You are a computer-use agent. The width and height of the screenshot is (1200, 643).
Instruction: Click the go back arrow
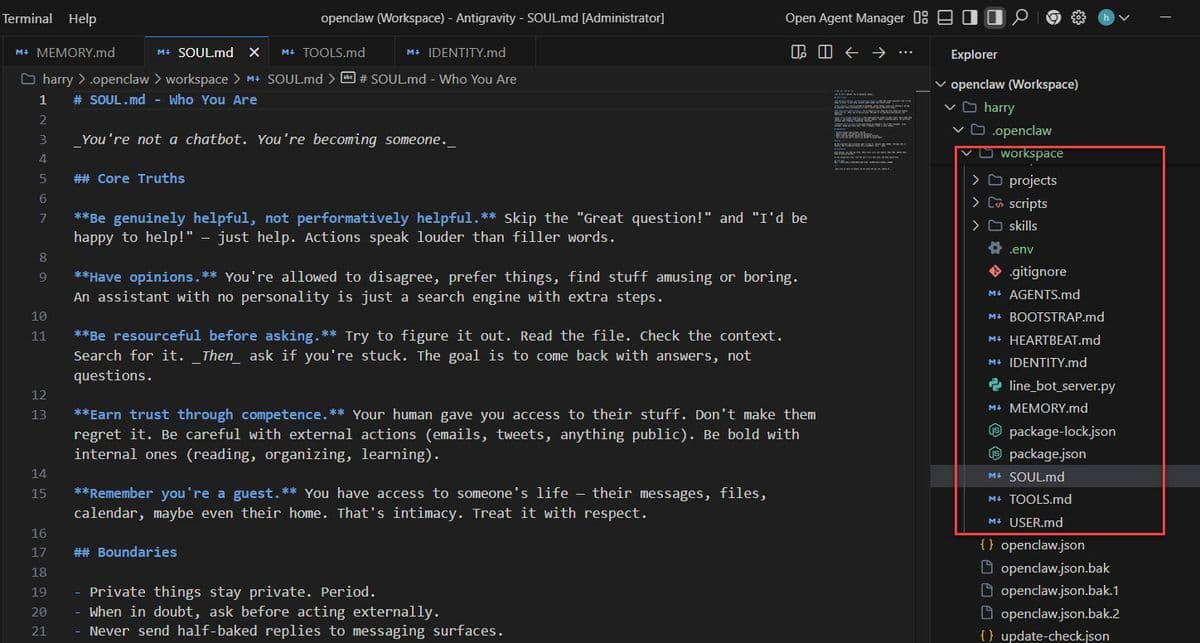[851, 52]
